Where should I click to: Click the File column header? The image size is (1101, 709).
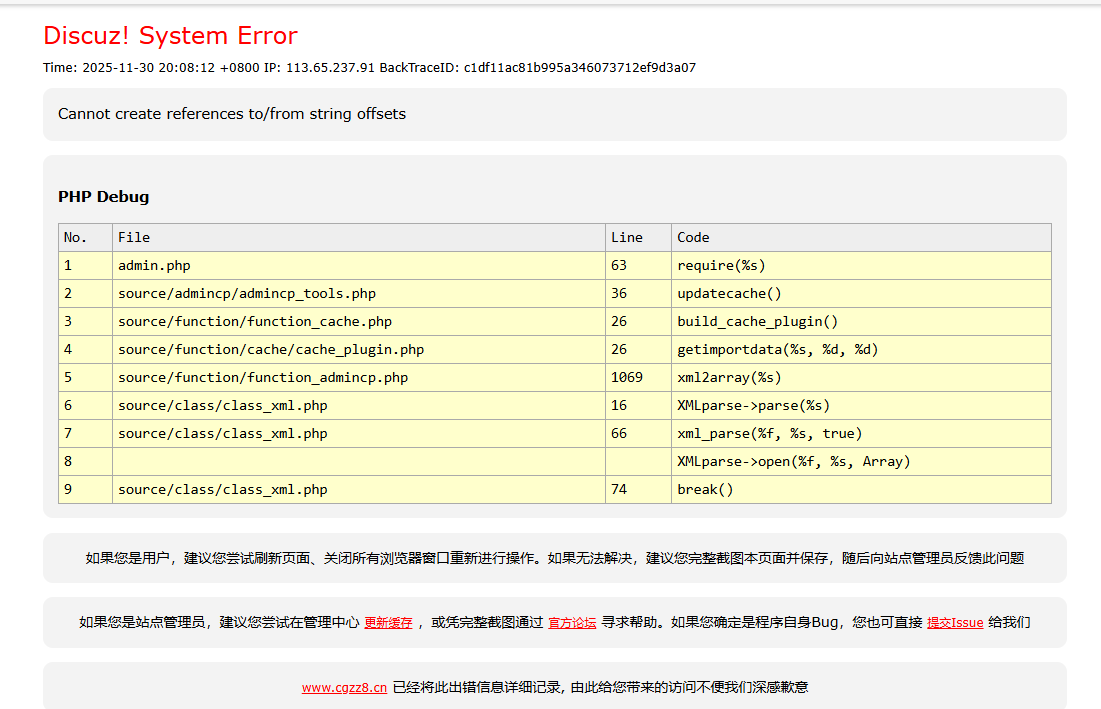(x=134, y=237)
